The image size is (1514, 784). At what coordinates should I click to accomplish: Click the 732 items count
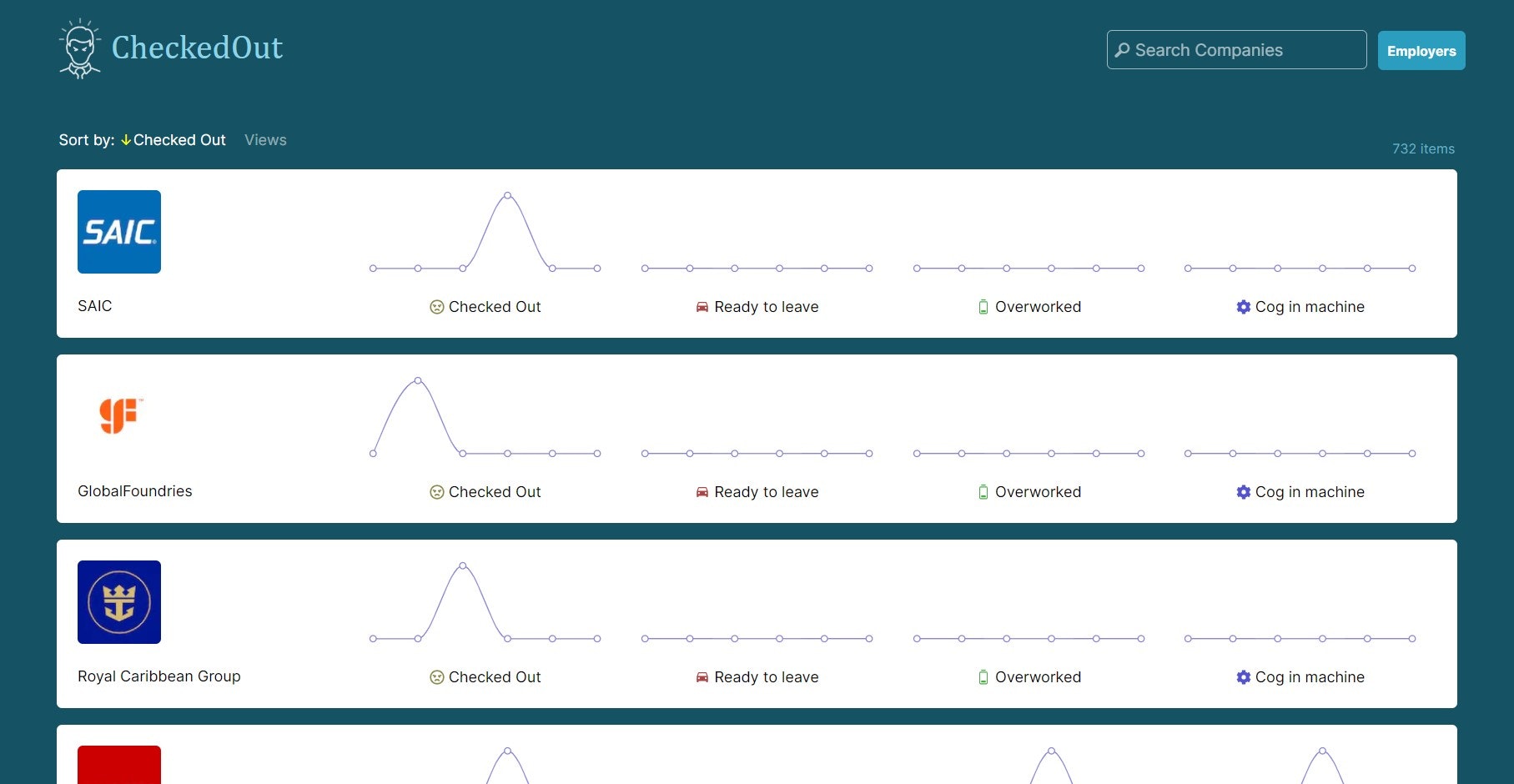tap(1423, 148)
